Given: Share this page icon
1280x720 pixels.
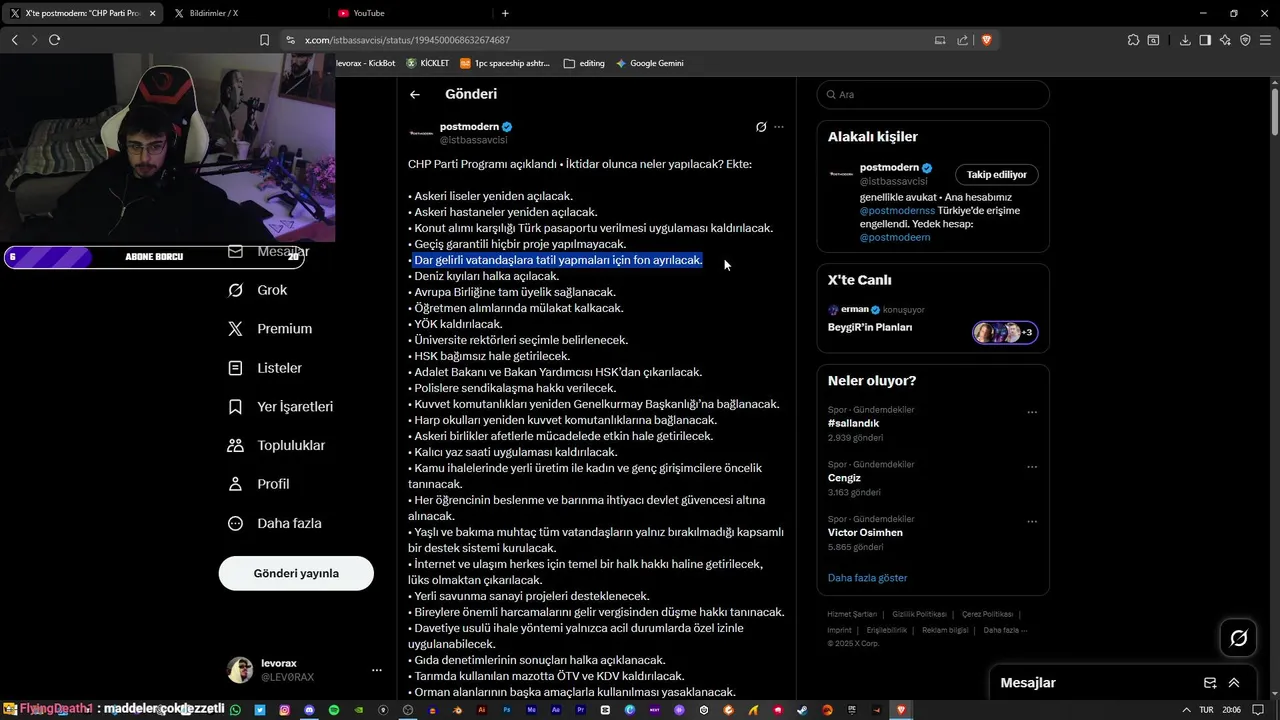Looking at the screenshot, I should pyautogui.click(x=962, y=40).
